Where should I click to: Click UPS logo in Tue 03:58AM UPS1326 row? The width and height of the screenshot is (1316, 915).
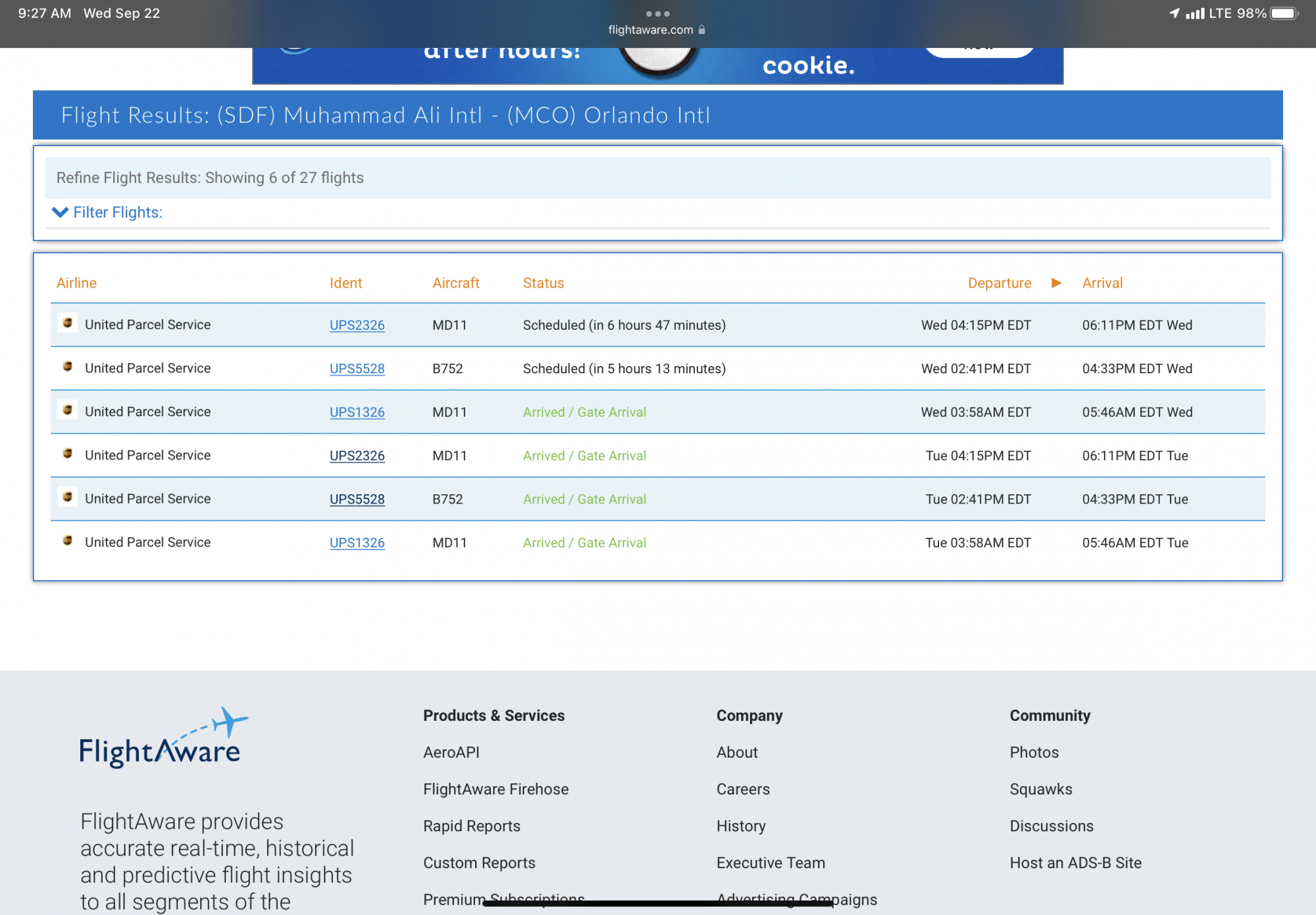pyautogui.click(x=67, y=540)
